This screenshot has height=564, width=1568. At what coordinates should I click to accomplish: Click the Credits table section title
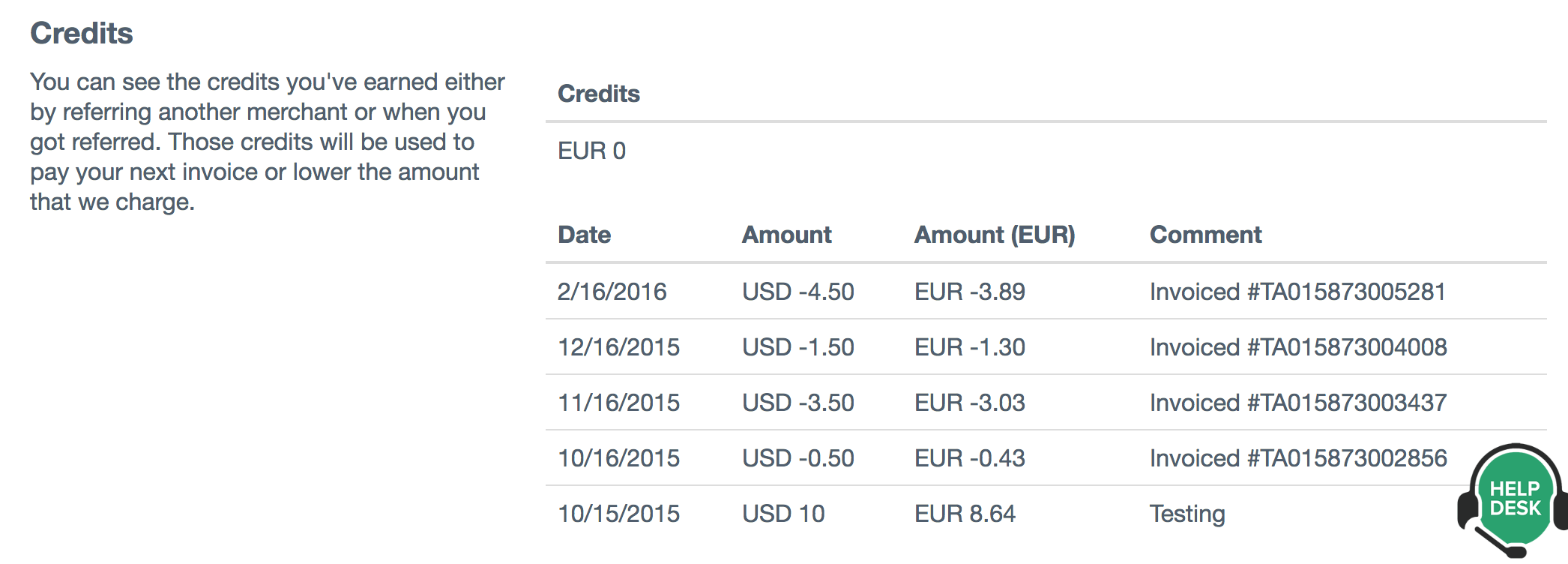coord(598,94)
